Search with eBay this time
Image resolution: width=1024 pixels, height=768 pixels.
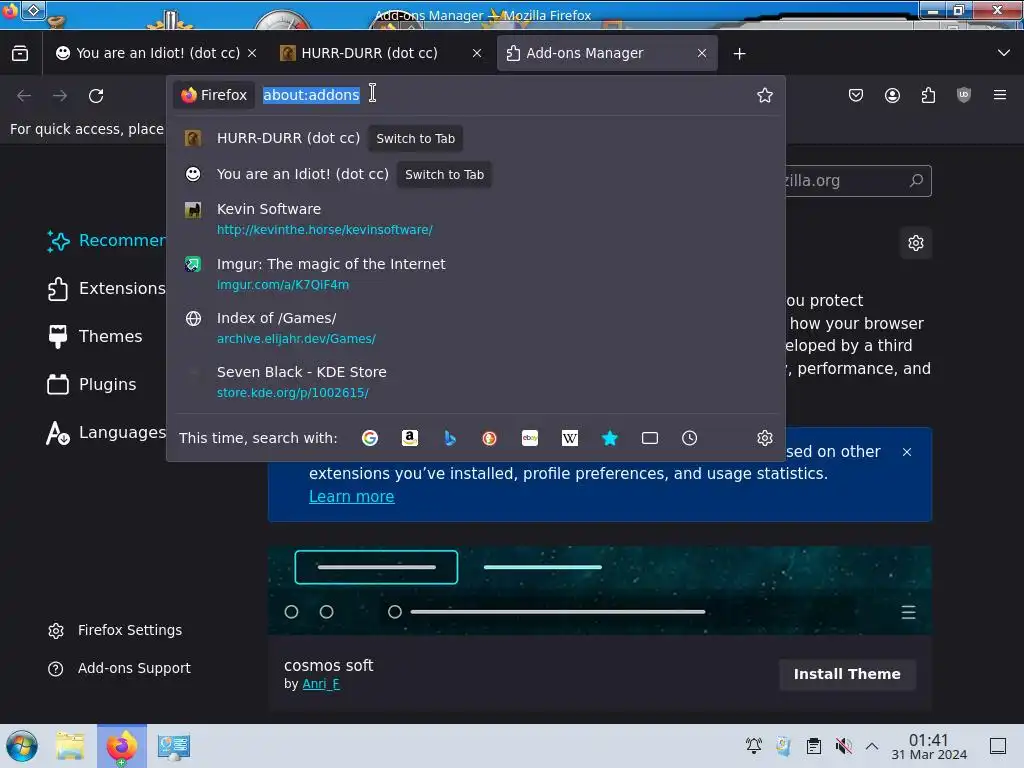[x=530, y=438]
